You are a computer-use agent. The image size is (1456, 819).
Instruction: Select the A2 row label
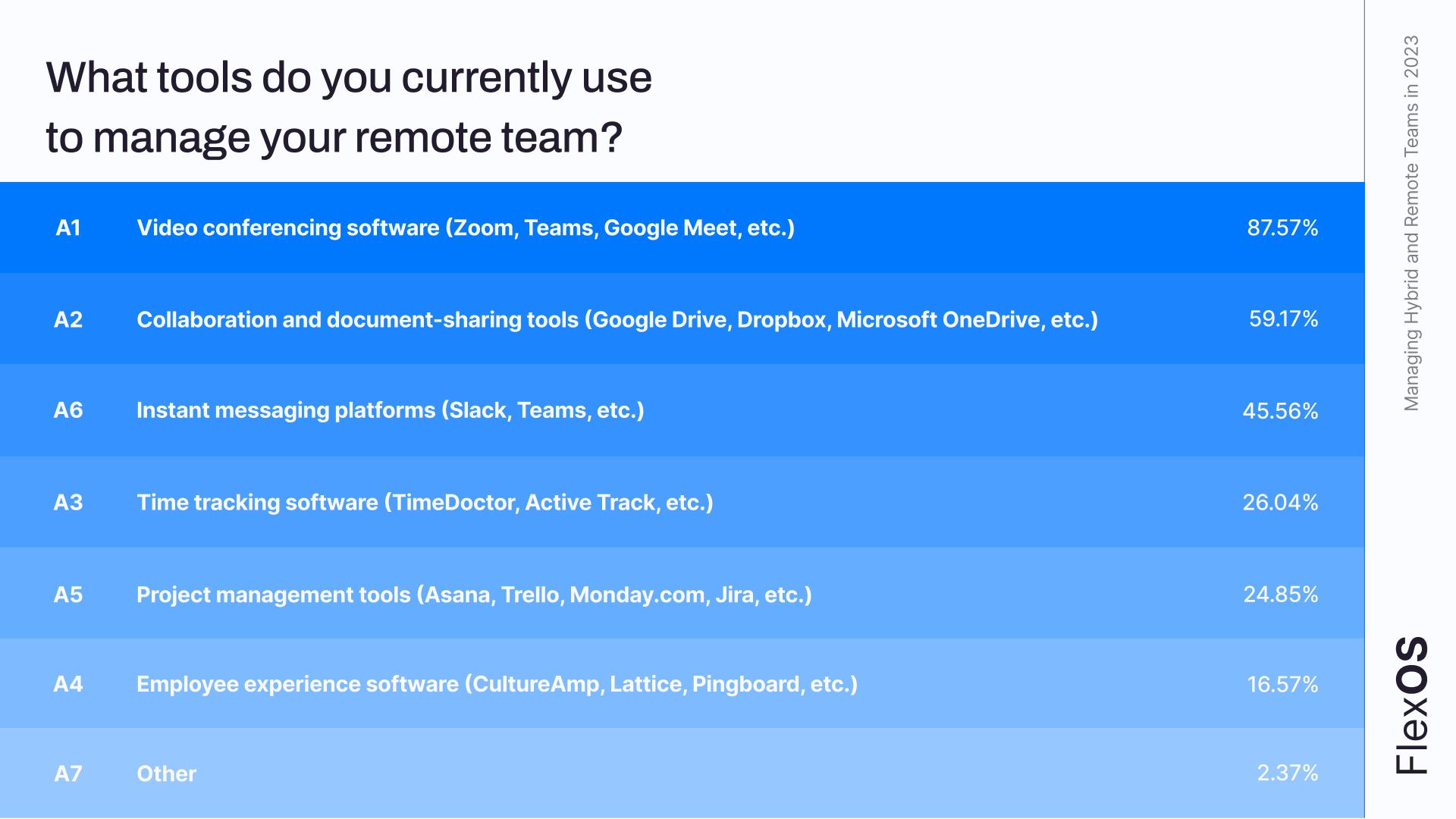(68, 319)
